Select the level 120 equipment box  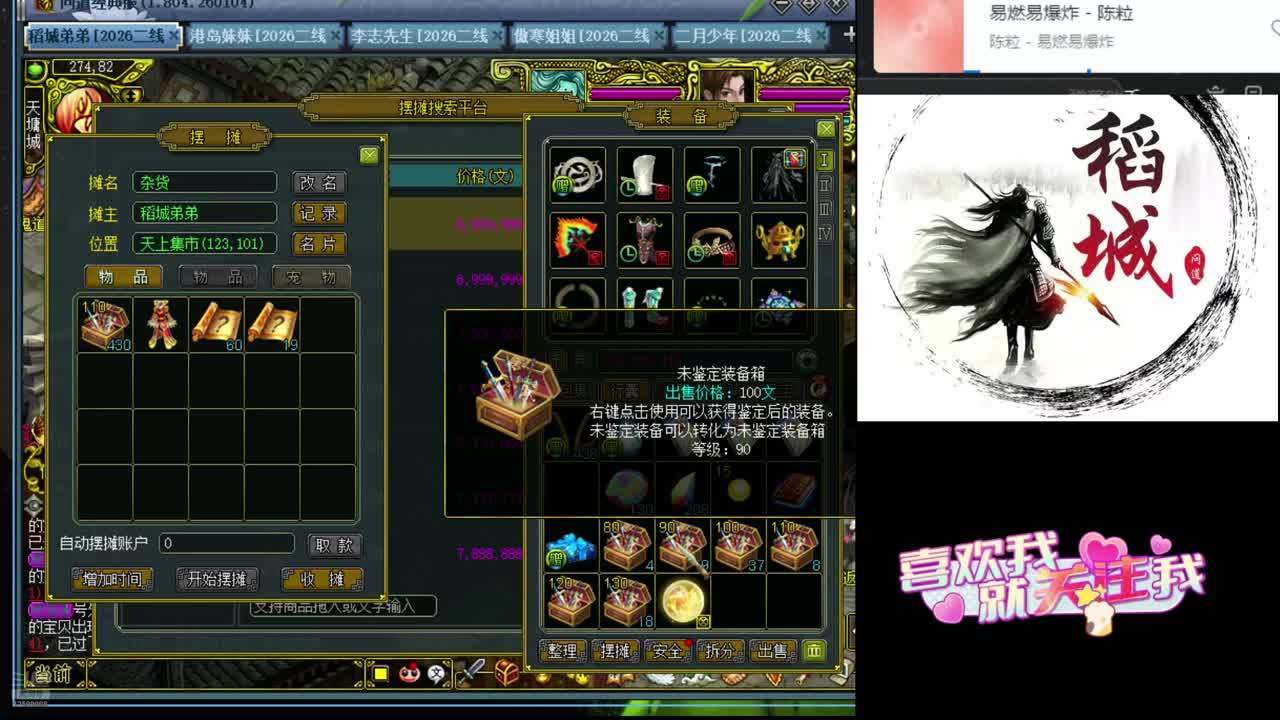tap(571, 602)
